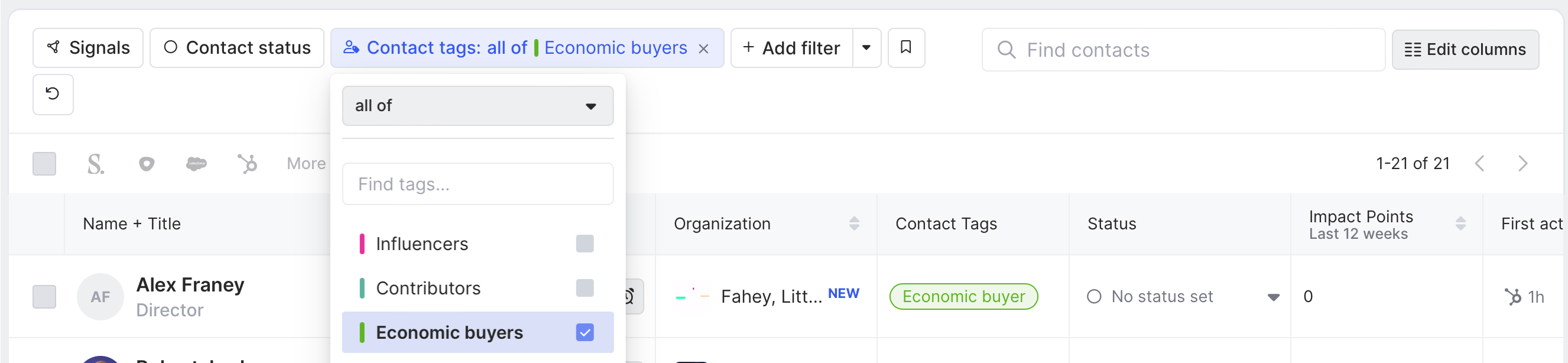Click the Edit columns button

point(1465,49)
